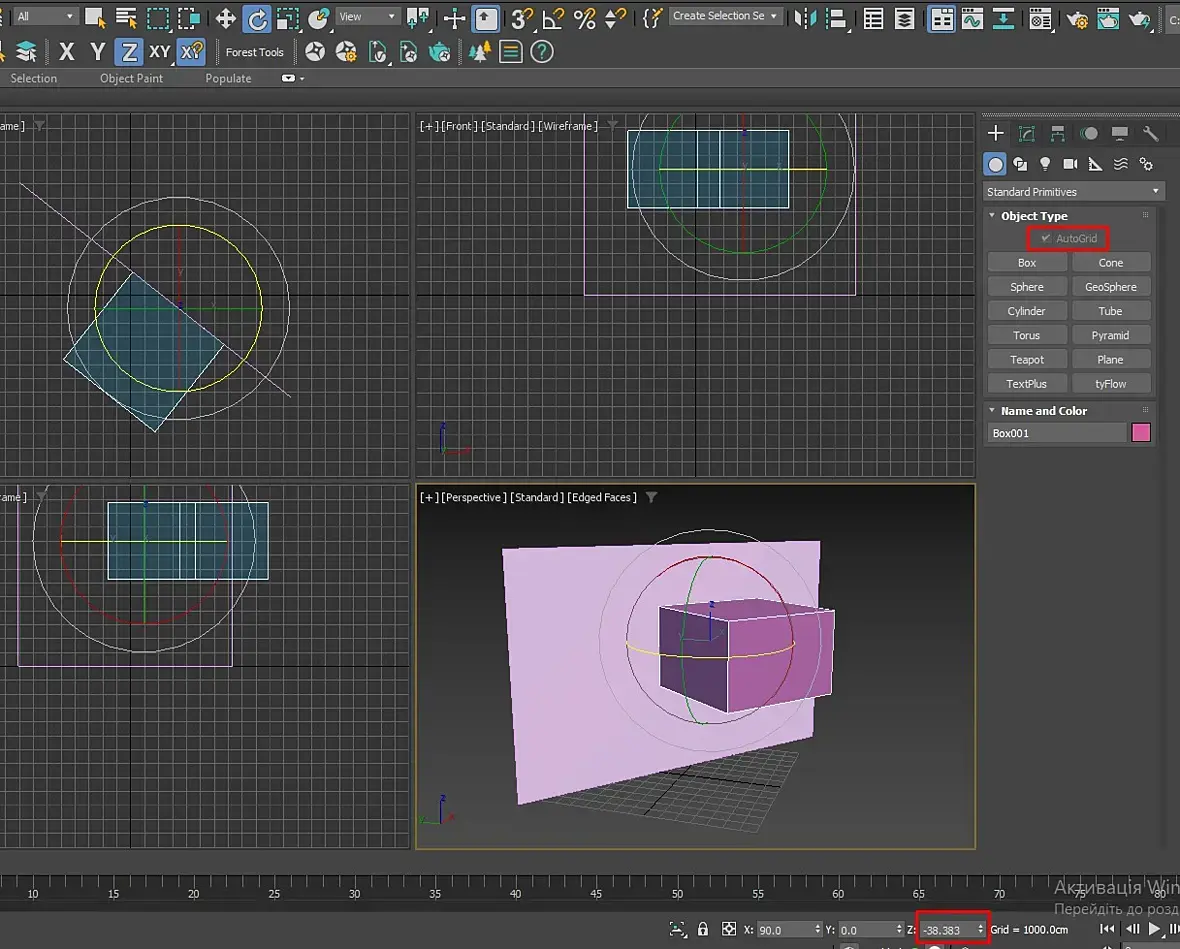Open the Populate ribbon tab
Image resolution: width=1180 pixels, height=949 pixels.
click(x=228, y=78)
